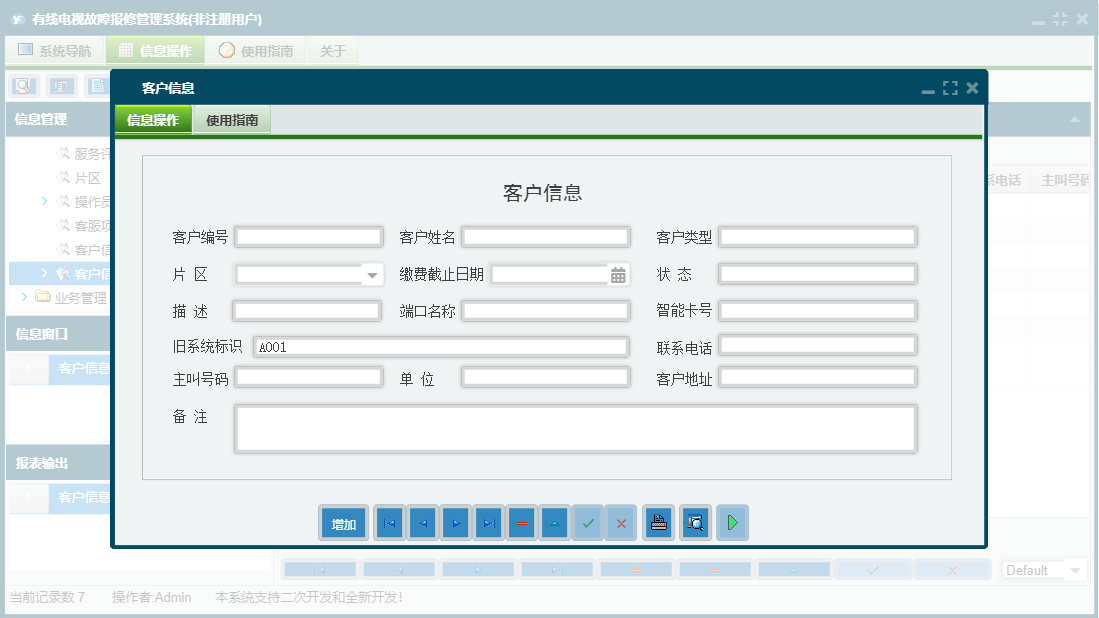1099x618 pixels.
Task: Open the 片区 dropdown list
Action: (x=372, y=273)
